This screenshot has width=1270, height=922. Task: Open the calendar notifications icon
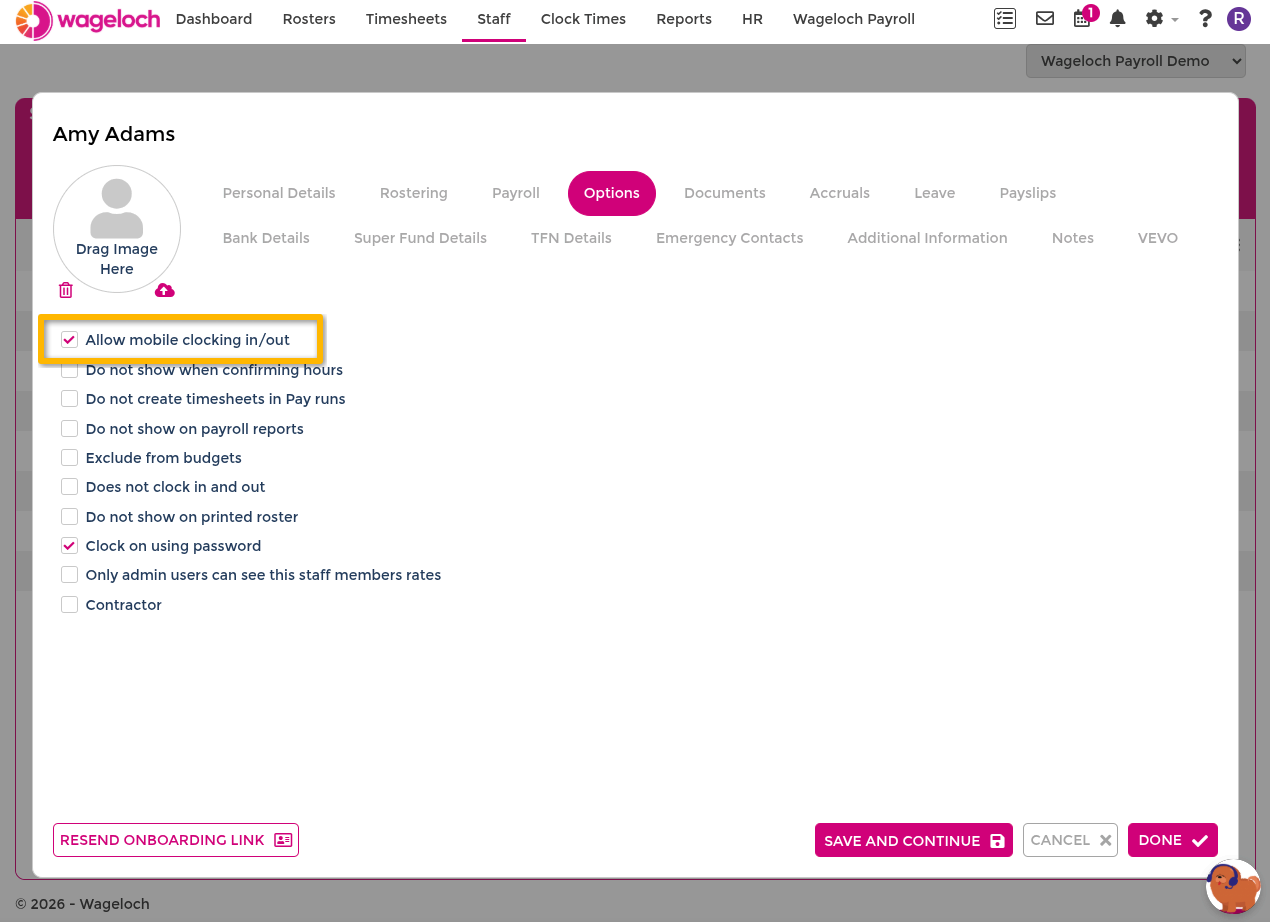(x=1082, y=19)
